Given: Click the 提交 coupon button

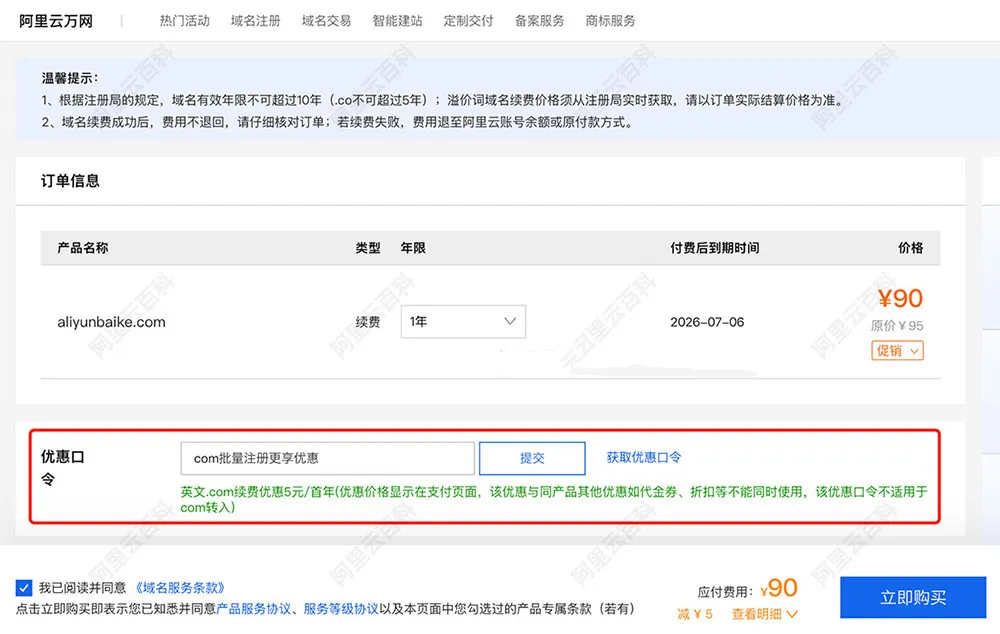Looking at the screenshot, I should pyautogui.click(x=532, y=458).
